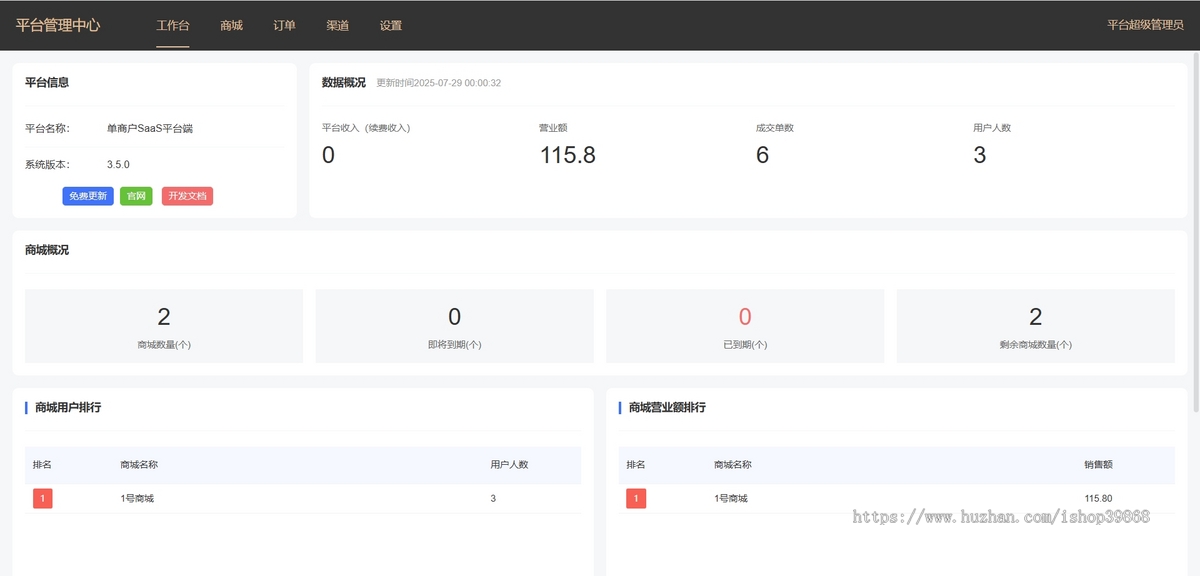The image size is (1200, 576).
Task: Select the 商城数量 stat card
Action: click(x=163, y=325)
